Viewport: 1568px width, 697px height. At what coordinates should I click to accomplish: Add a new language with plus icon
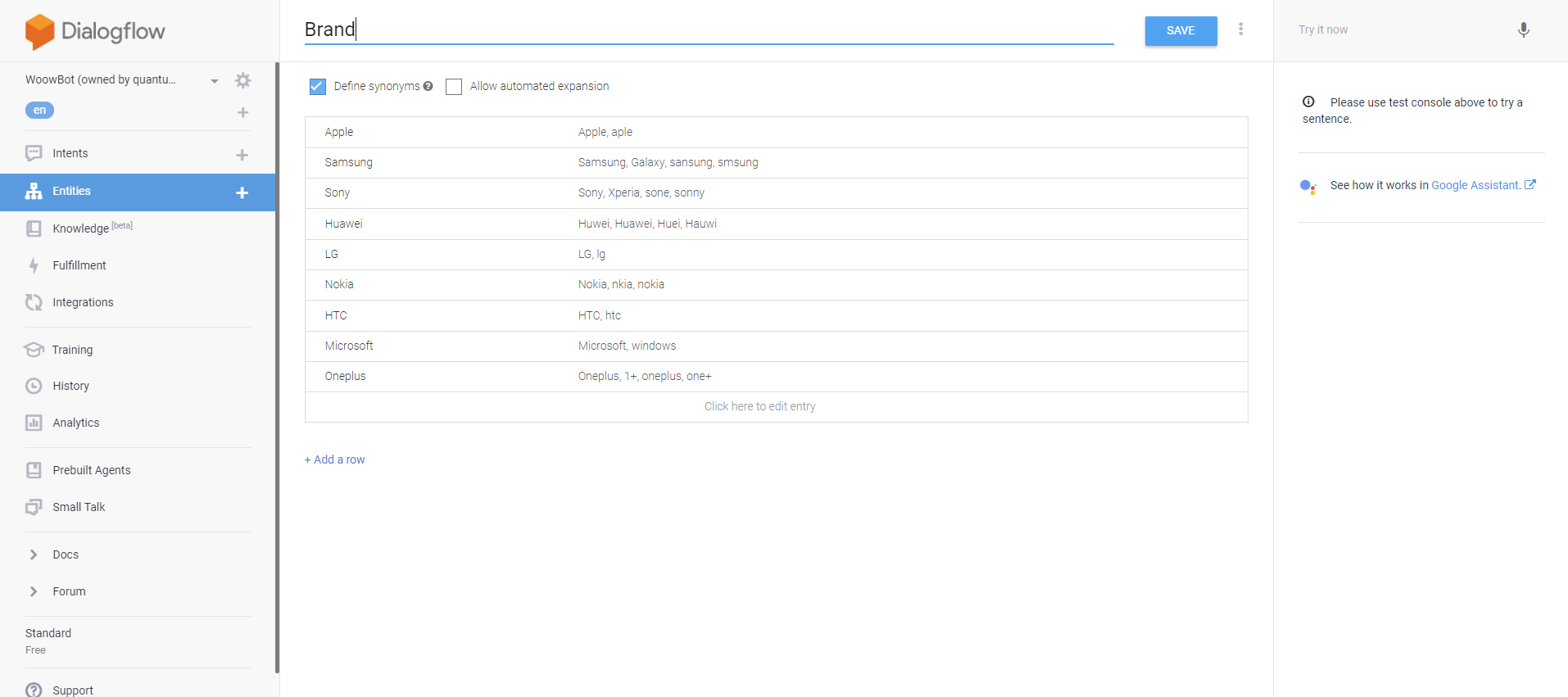pos(242,112)
